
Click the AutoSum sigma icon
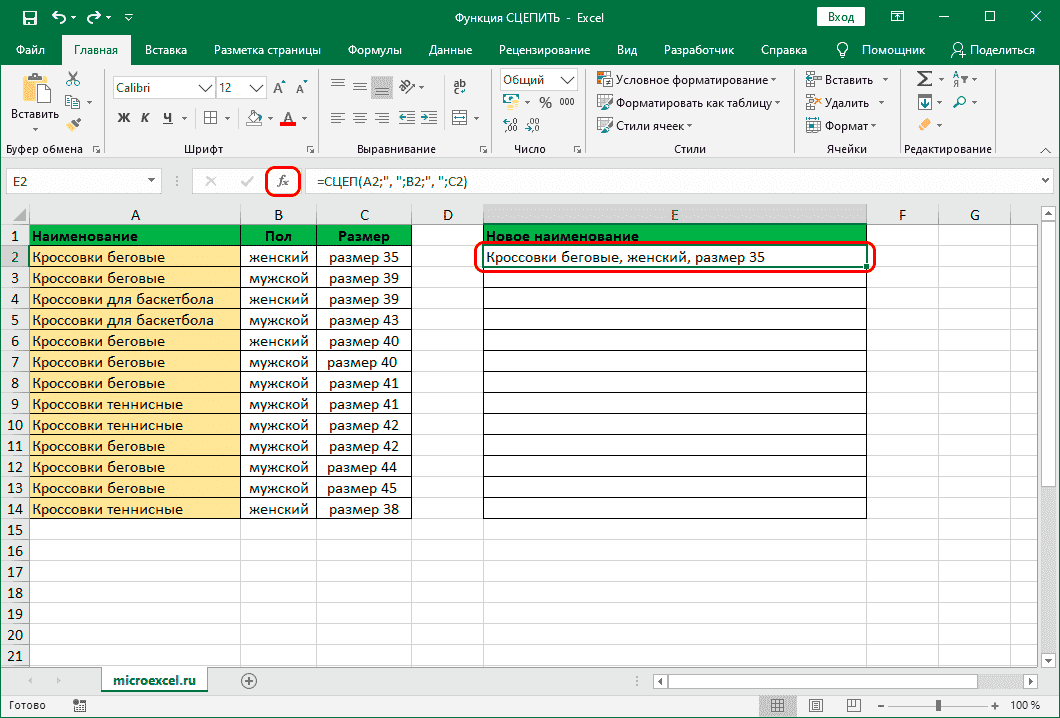tap(924, 79)
